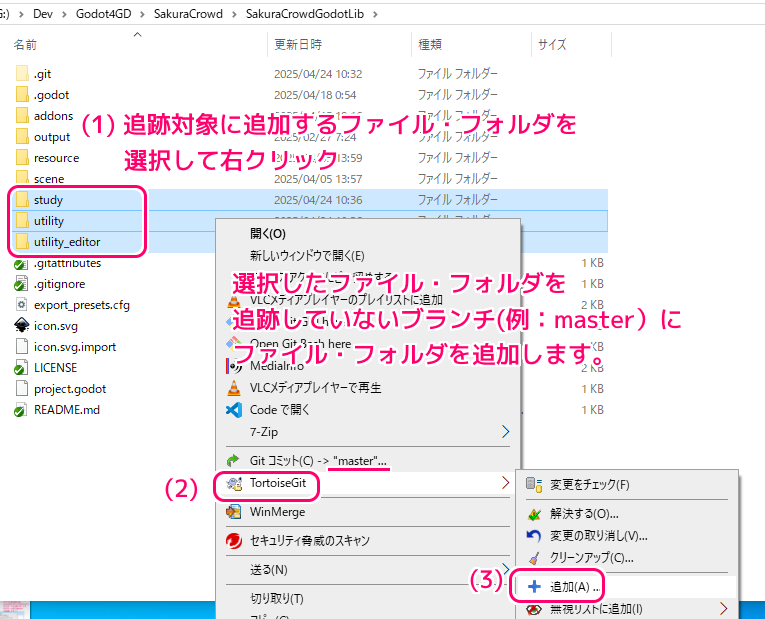Open breadcrumb chevron after Dev

point(64,14)
